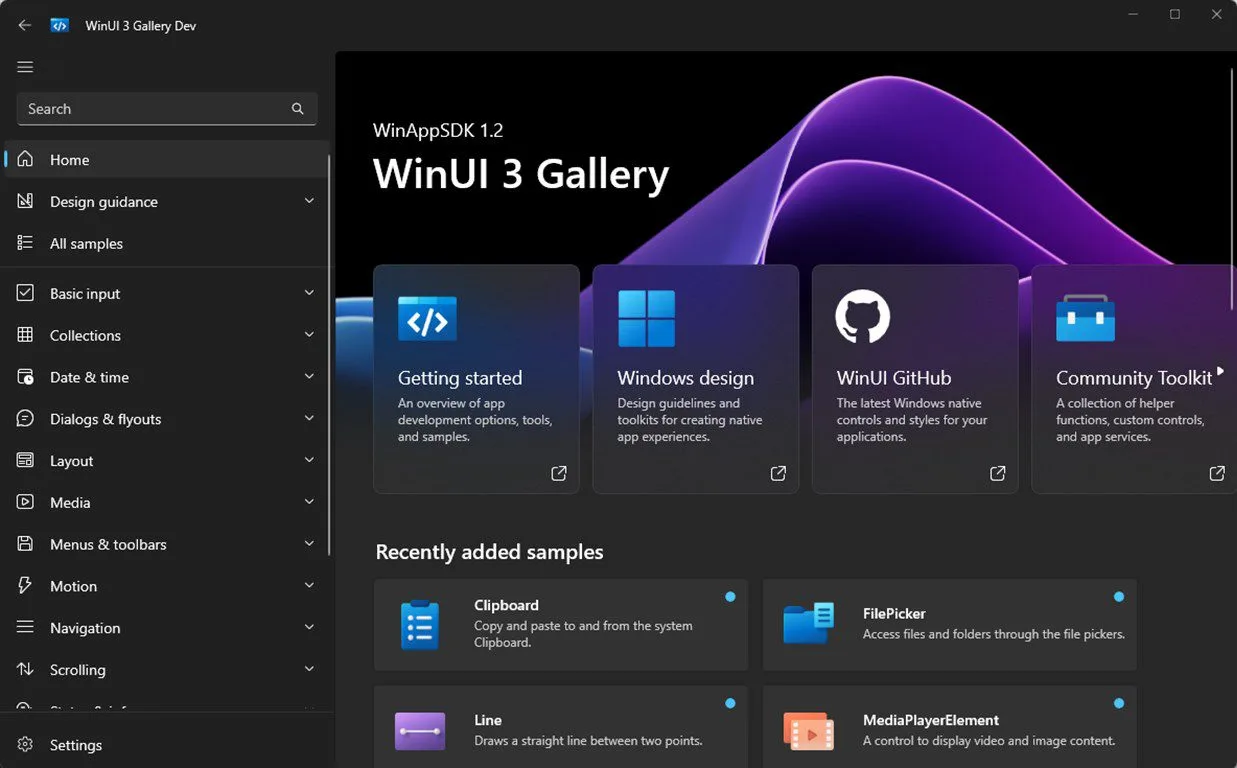Expand the Design guidance section
This screenshot has width=1237, height=768.
(x=309, y=201)
